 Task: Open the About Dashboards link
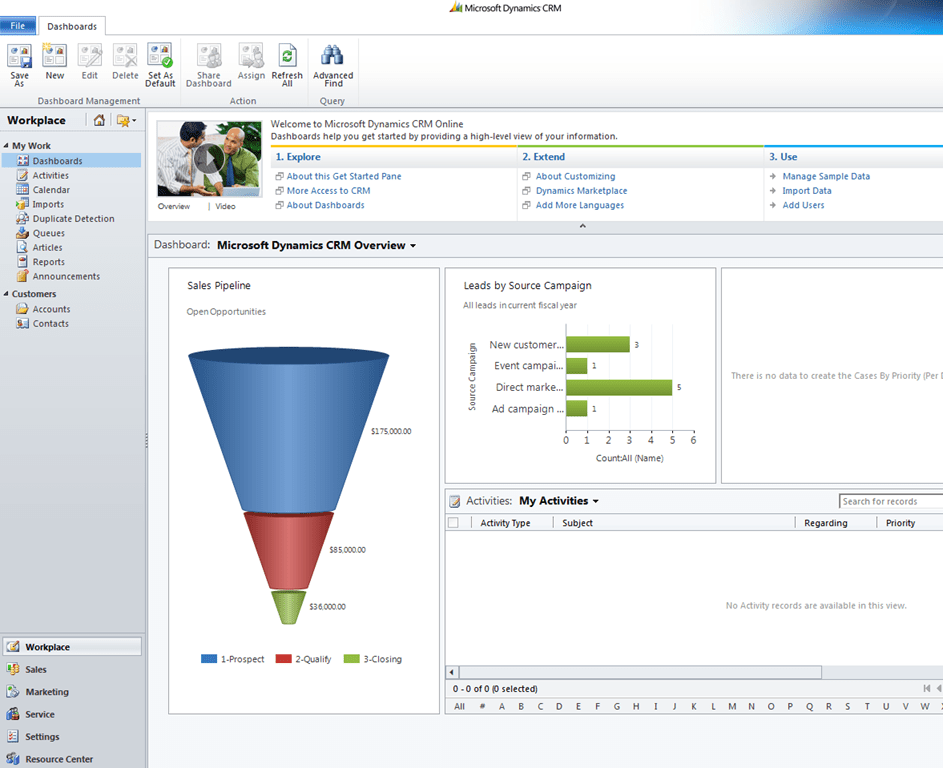pos(325,205)
